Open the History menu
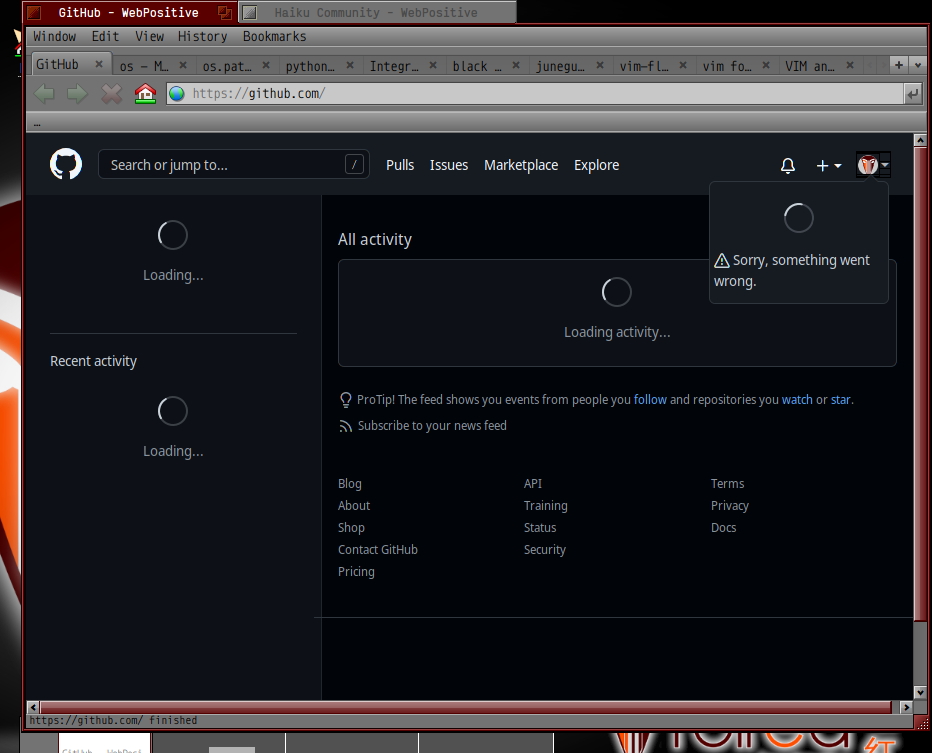 (202, 36)
